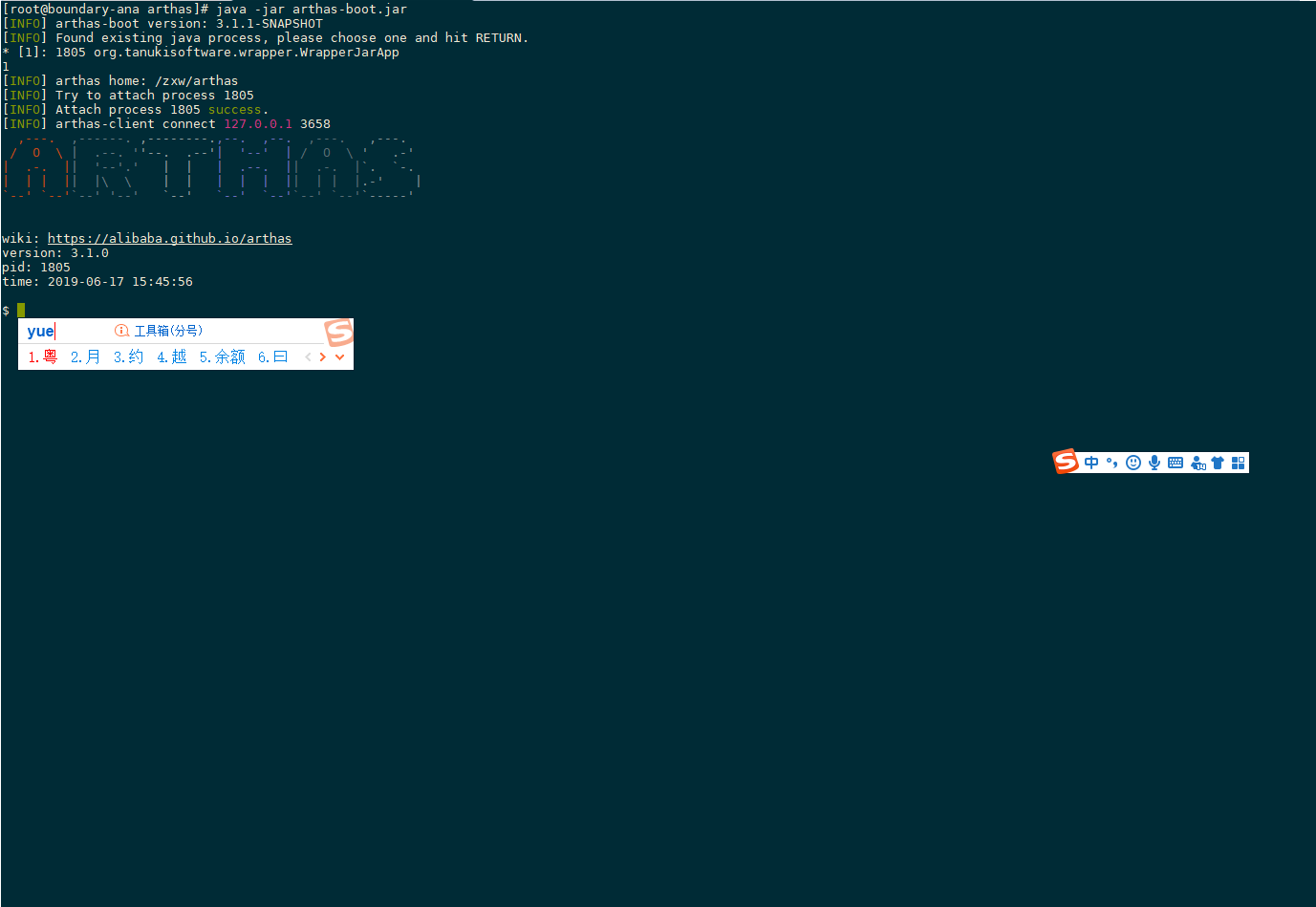This screenshot has width=1316, height=907.
Task: Click the 'time: 2019-06-17 15:45:56' line
Action: point(97,282)
